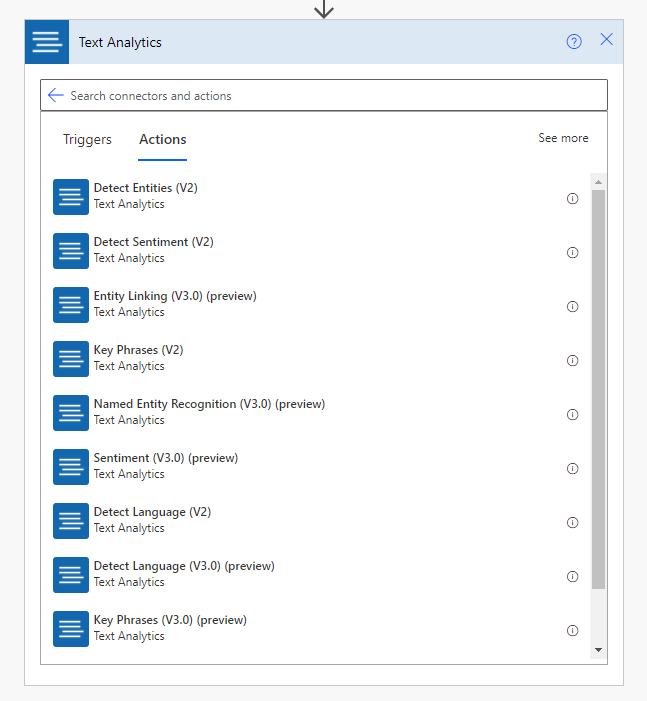647x701 pixels.
Task: Click the Sentiment (V3.0) (preview) action icon
Action: [x=71, y=467]
